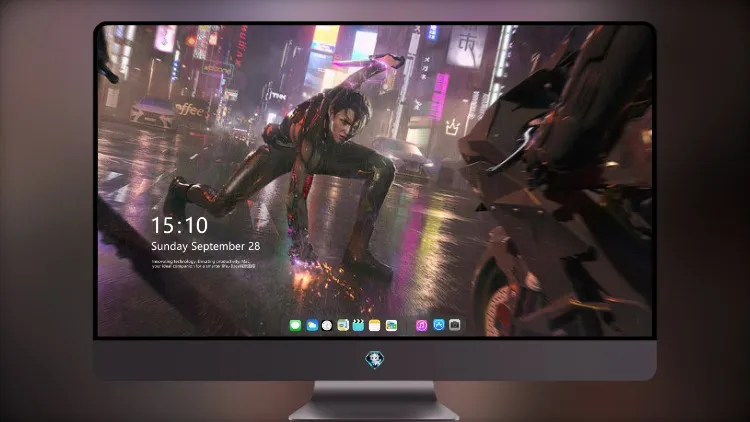The image size is (750, 422).
Task: Open the blue App Store icon
Action: click(x=439, y=325)
